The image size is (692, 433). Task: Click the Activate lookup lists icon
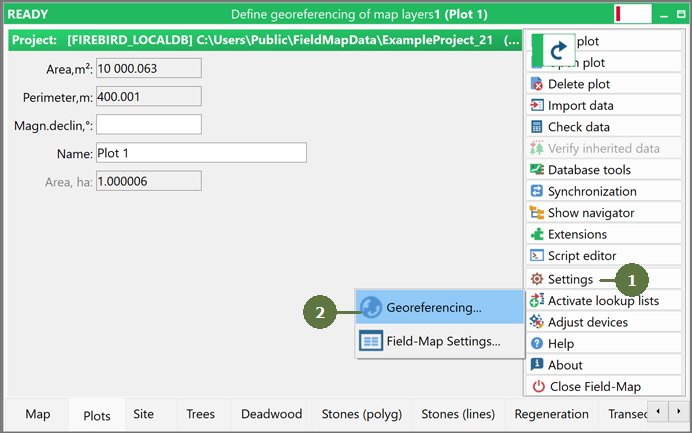click(x=537, y=300)
